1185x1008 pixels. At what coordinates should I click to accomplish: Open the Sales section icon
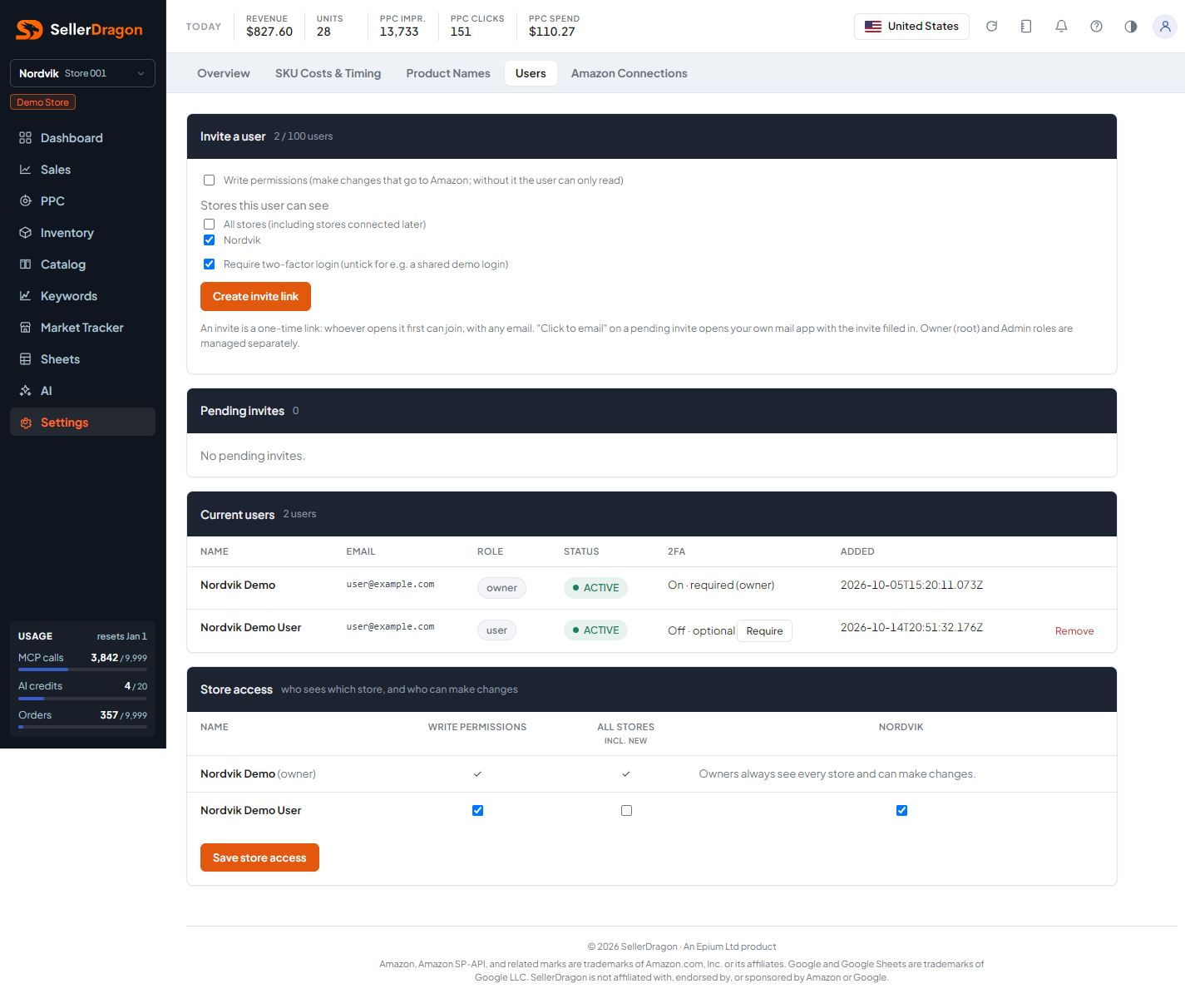(x=26, y=170)
